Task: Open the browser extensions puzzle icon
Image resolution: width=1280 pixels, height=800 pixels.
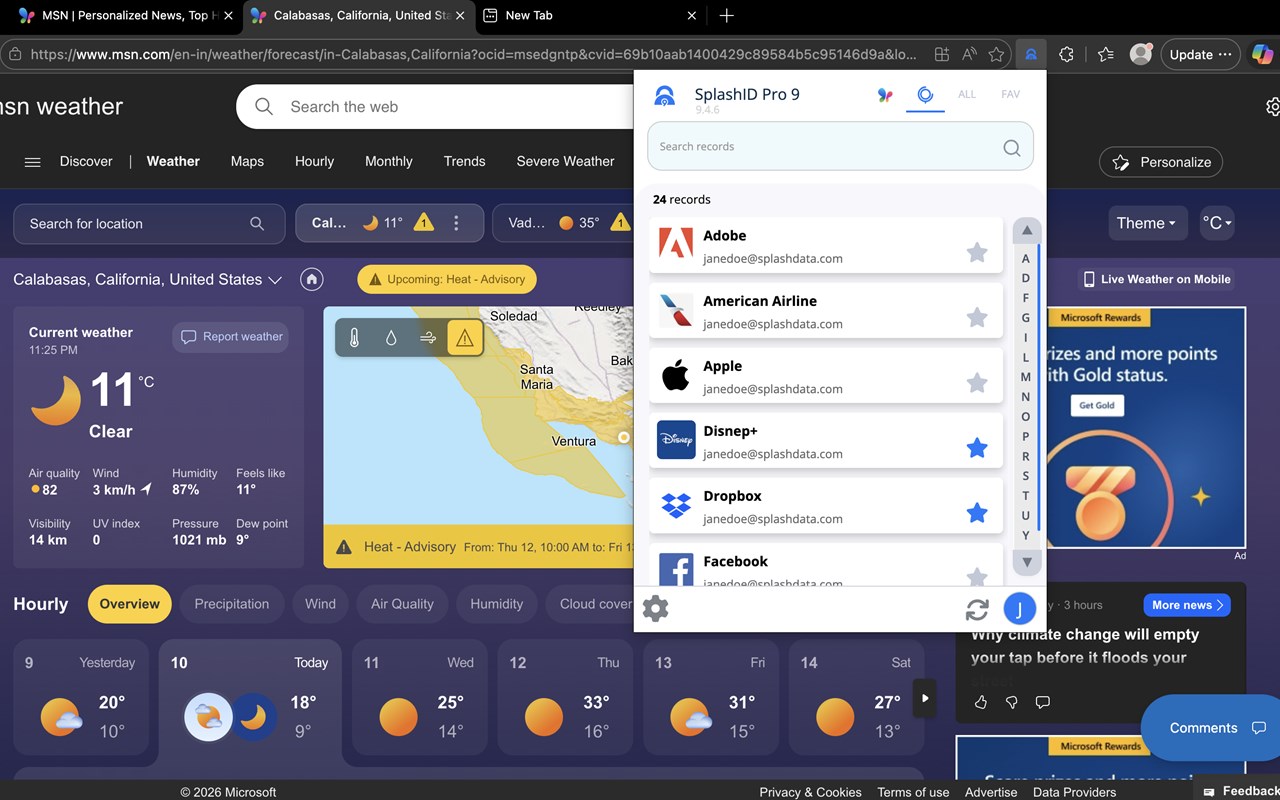Action: [x=1067, y=55]
